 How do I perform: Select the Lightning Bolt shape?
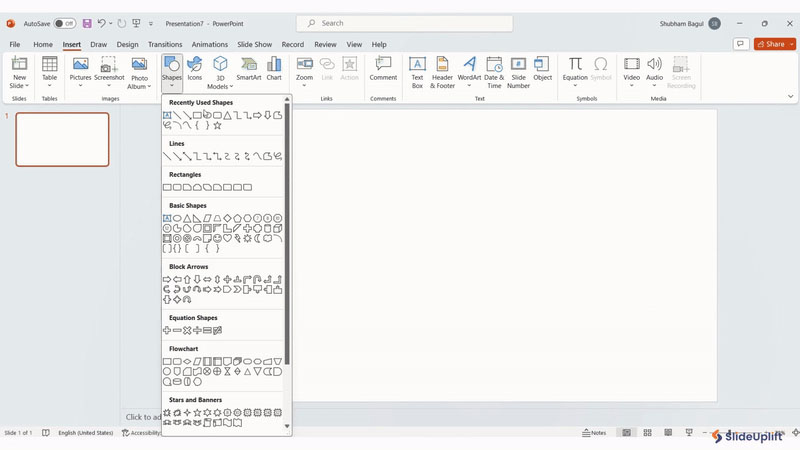click(x=237, y=238)
